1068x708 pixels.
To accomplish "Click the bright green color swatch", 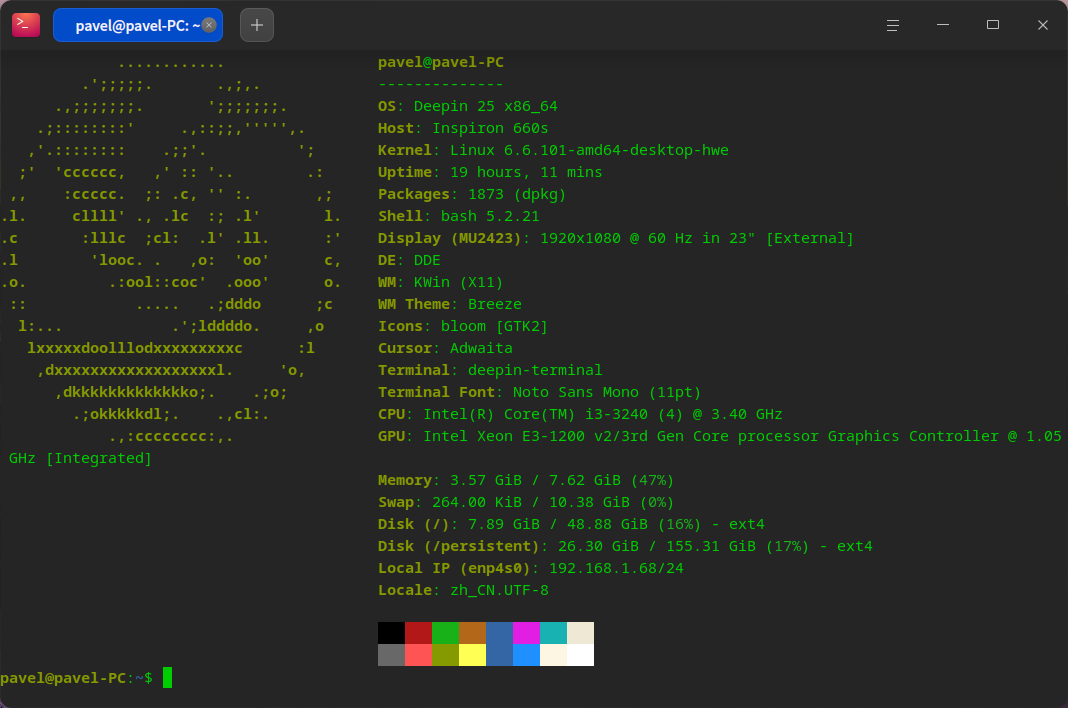I will click(445, 633).
